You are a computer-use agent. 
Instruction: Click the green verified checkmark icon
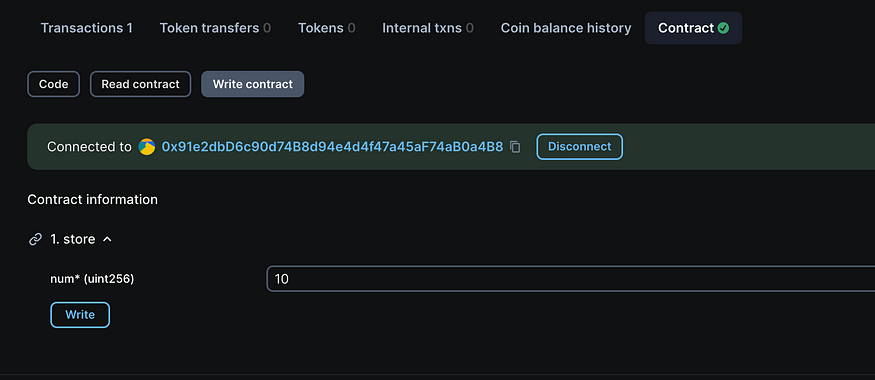tap(723, 28)
